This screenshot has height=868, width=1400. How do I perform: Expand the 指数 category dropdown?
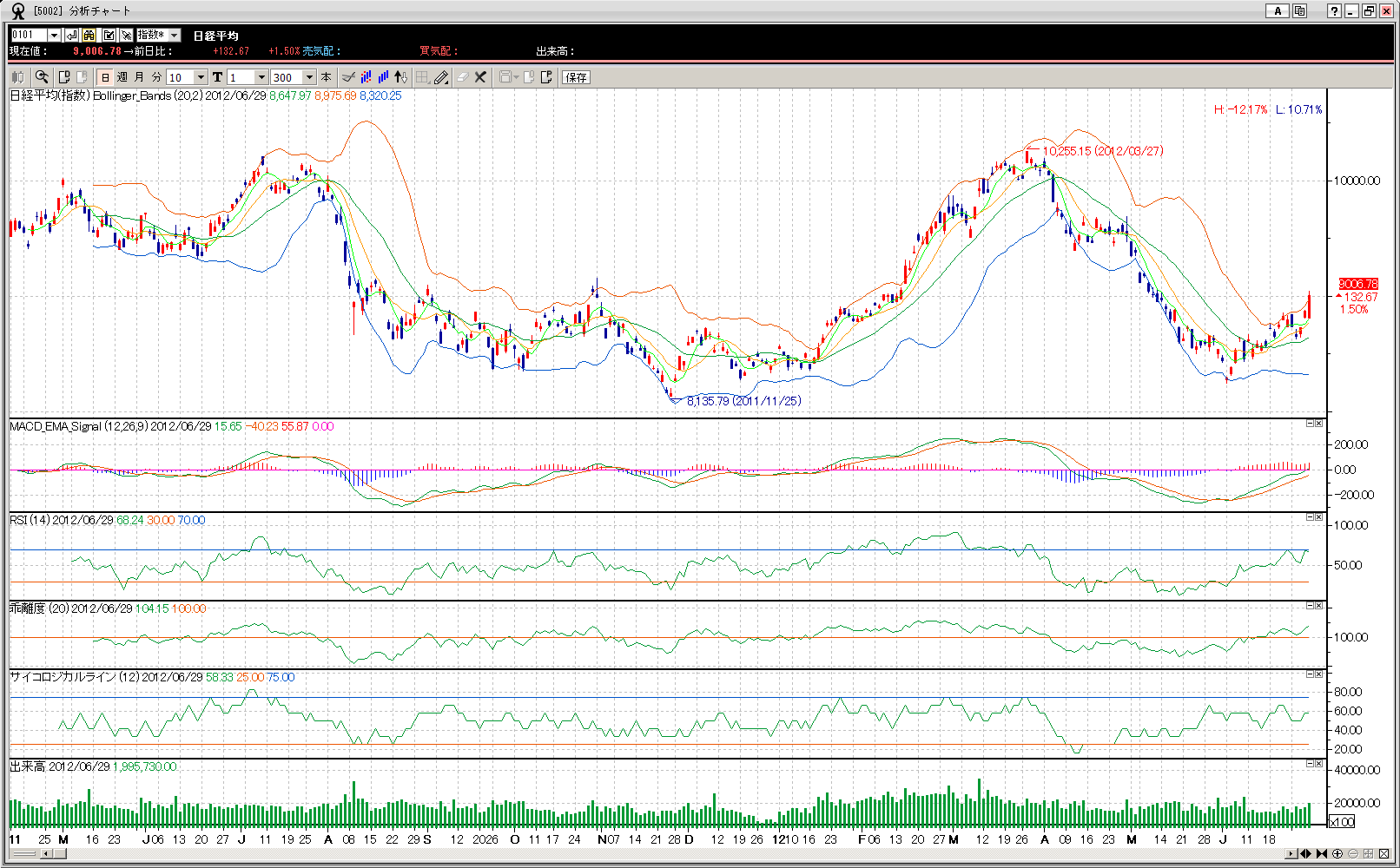pos(174,35)
